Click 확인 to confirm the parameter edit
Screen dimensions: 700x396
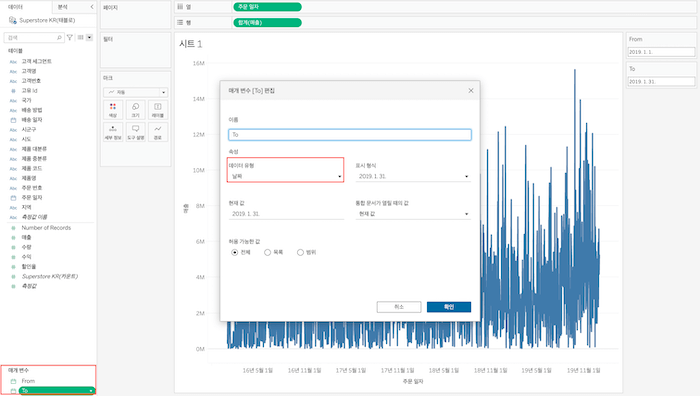click(449, 307)
